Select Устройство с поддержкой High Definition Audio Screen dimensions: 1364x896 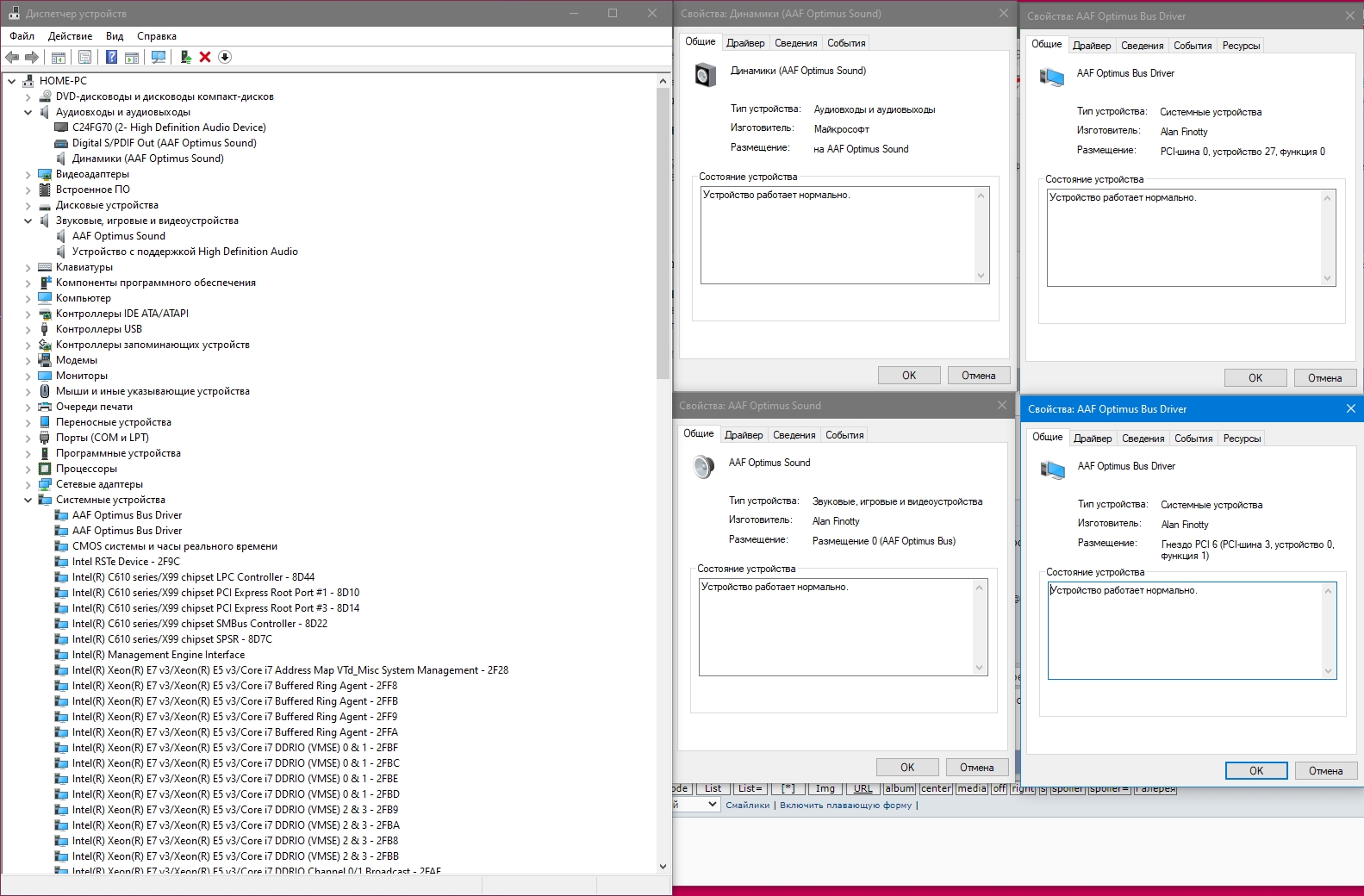pyautogui.click(x=185, y=252)
